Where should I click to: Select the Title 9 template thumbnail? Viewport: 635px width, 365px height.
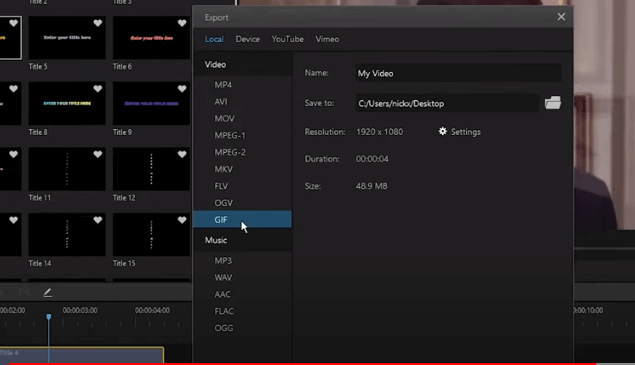151,103
